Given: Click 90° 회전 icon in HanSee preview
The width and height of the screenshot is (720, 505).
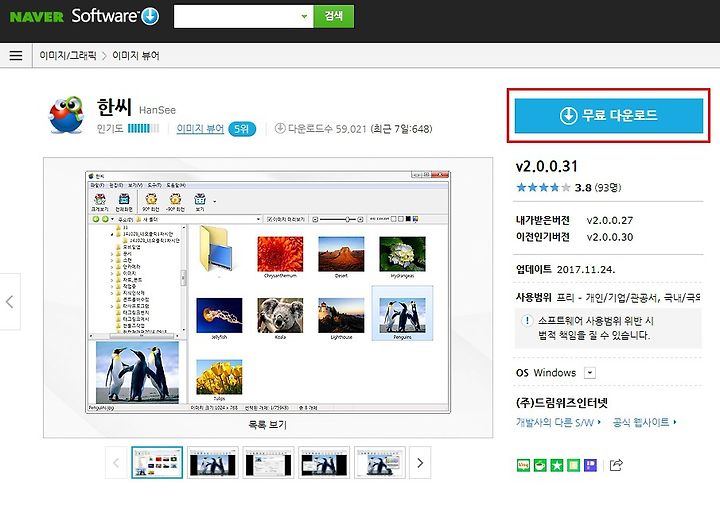Looking at the screenshot, I should (151, 202).
